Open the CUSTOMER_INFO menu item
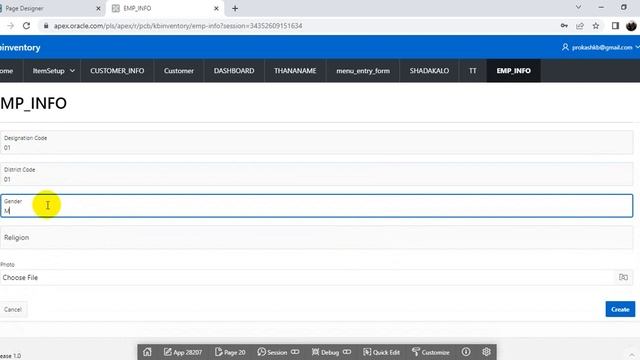 click(117, 71)
